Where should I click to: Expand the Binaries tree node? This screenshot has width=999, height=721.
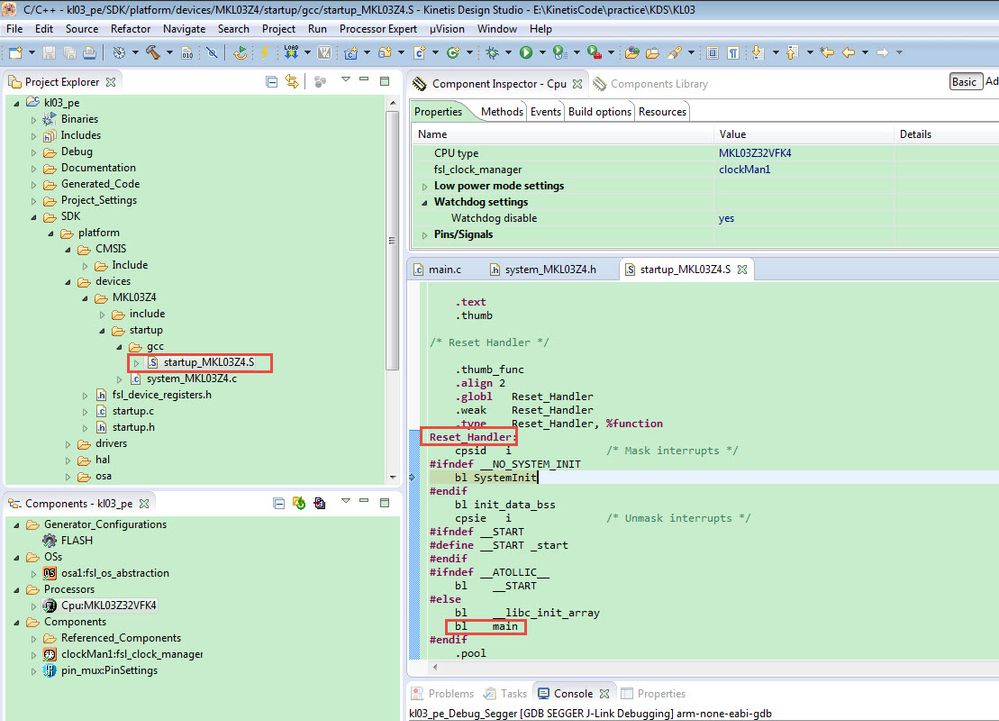click(x=34, y=119)
